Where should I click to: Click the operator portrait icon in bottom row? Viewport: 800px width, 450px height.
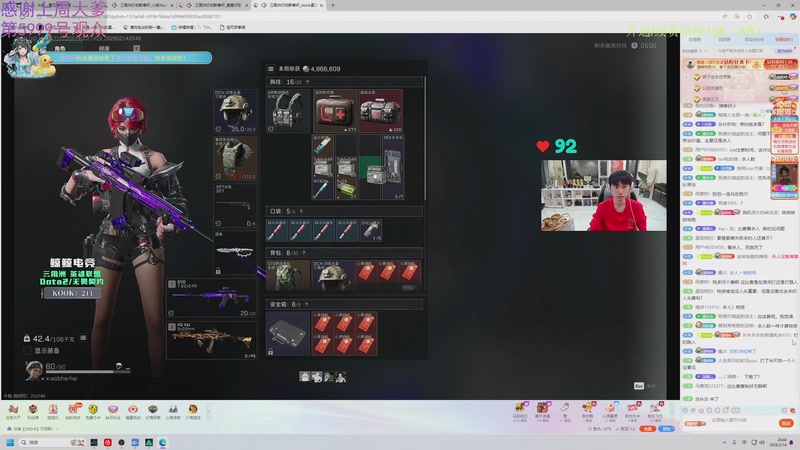[x=341, y=377]
